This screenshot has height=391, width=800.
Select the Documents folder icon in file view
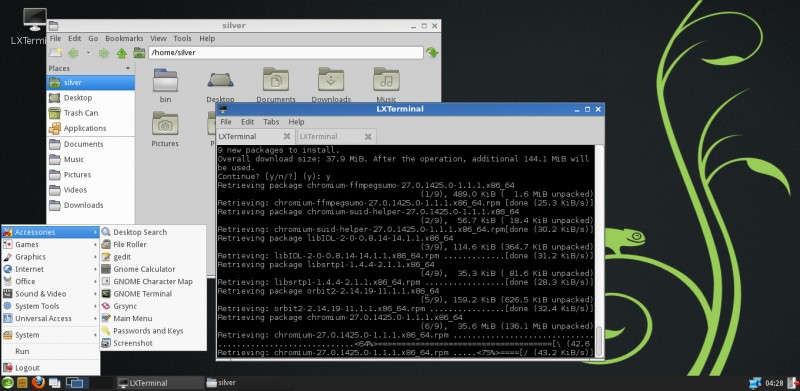pos(276,80)
